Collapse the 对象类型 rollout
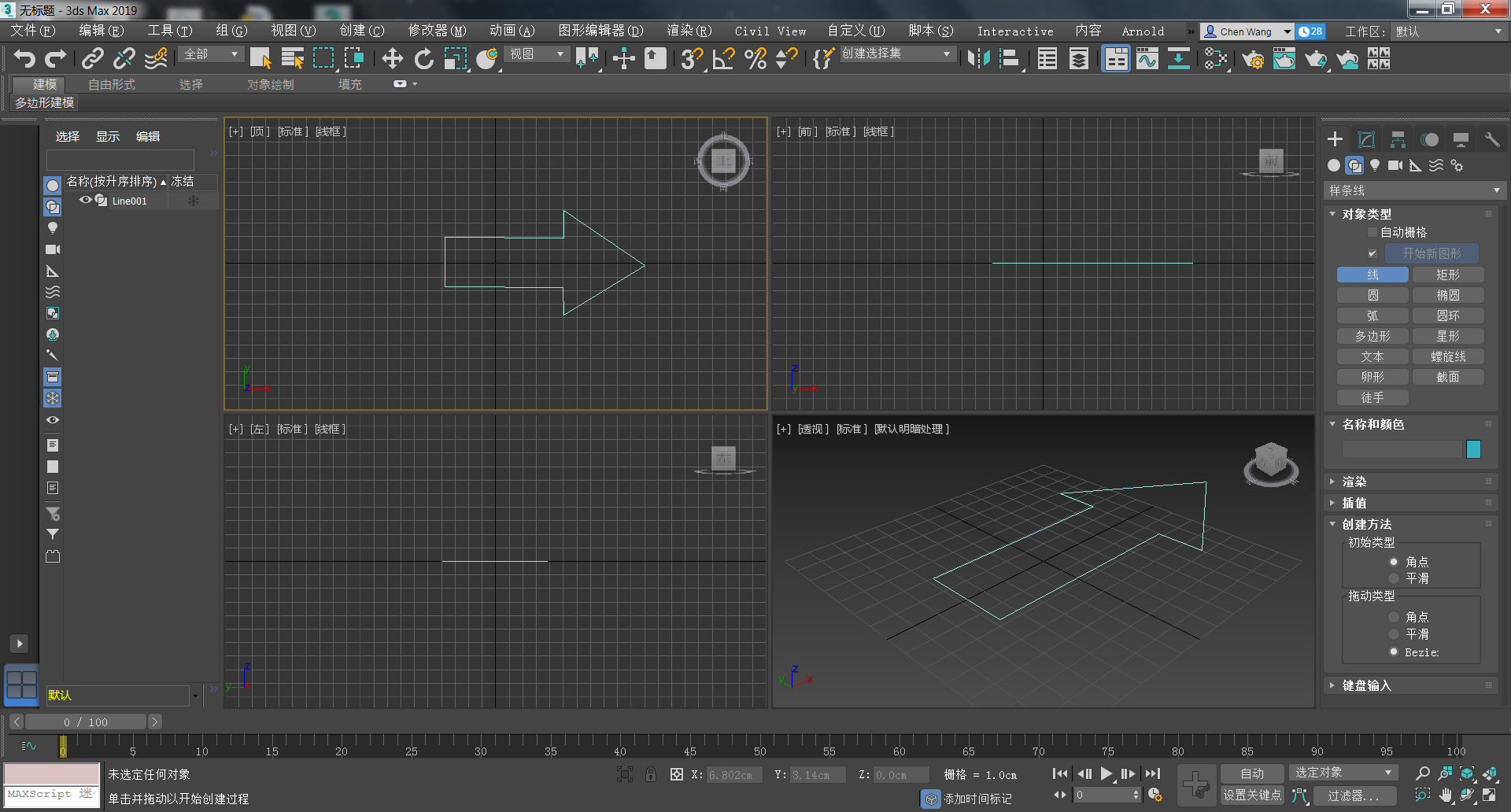 click(x=1413, y=214)
